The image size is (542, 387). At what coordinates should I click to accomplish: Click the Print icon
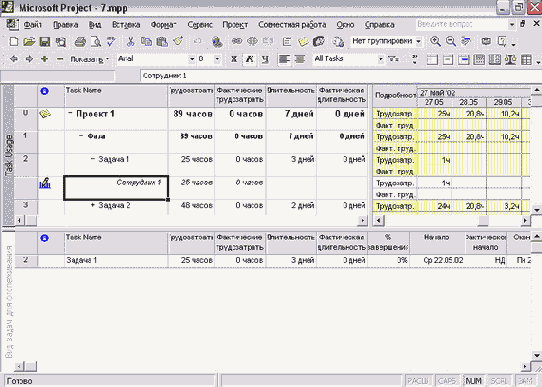80,42
